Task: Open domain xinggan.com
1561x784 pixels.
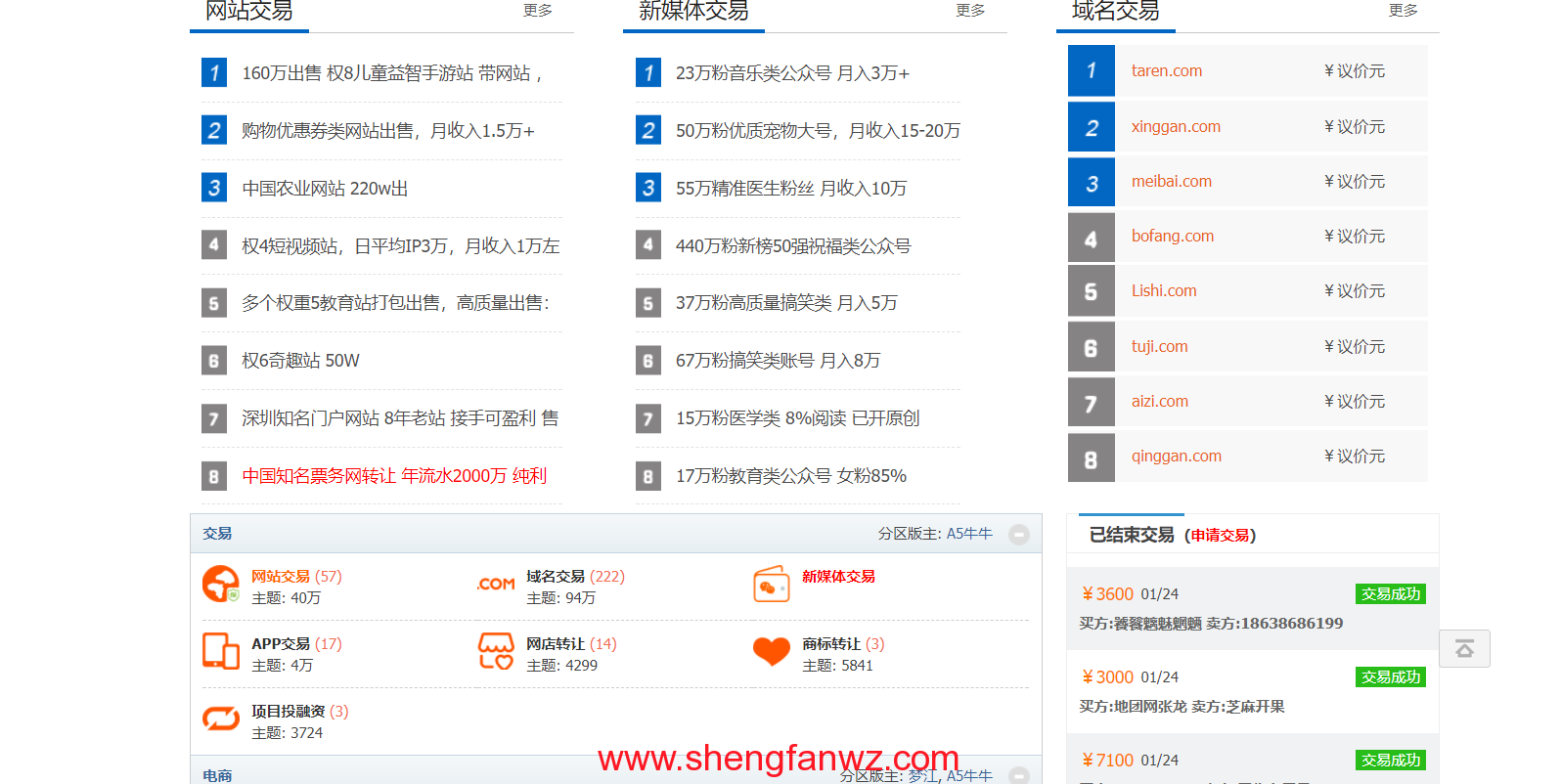Action: coord(1176,126)
